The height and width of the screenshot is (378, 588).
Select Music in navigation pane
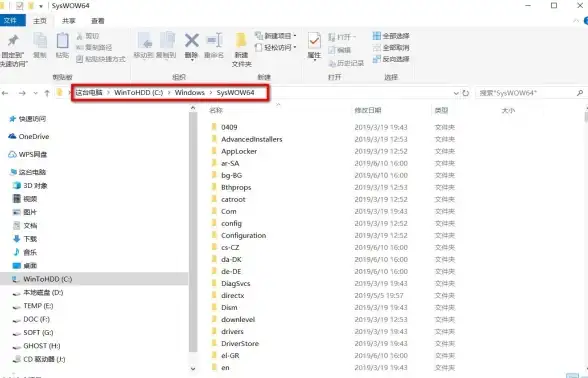25,252
